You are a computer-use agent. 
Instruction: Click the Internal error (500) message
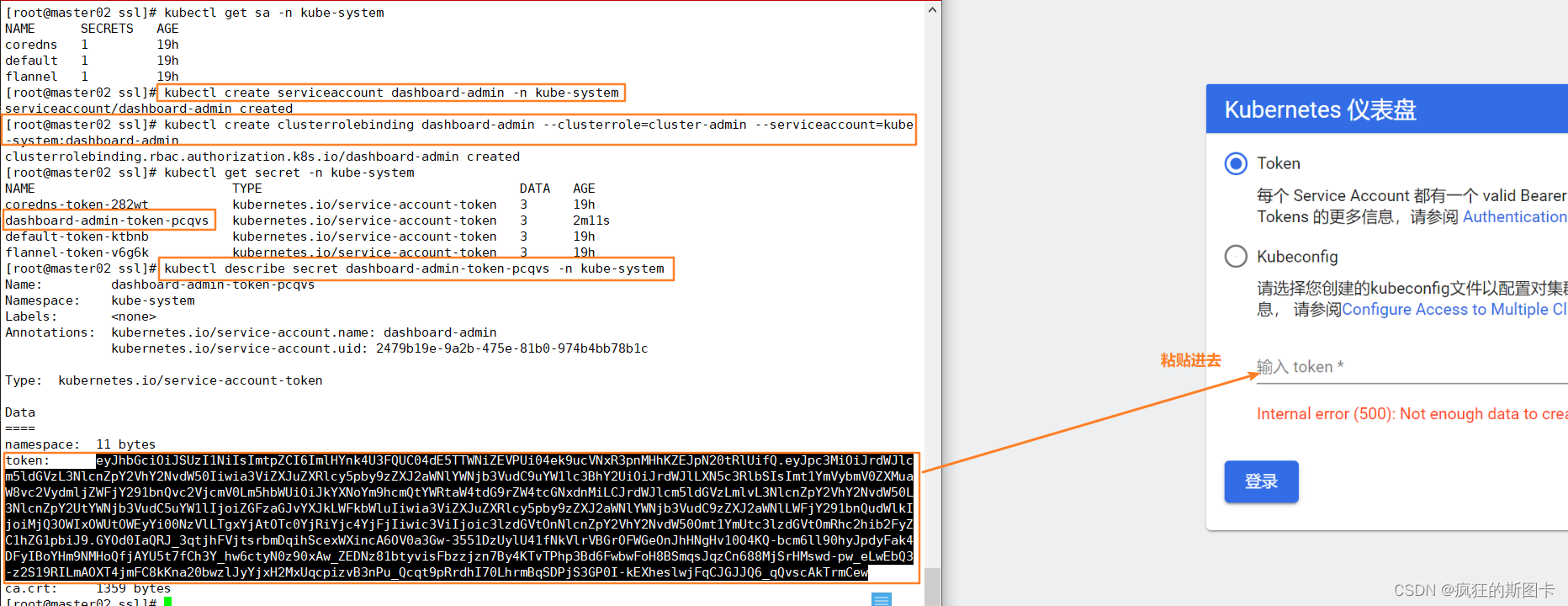tap(1412, 414)
